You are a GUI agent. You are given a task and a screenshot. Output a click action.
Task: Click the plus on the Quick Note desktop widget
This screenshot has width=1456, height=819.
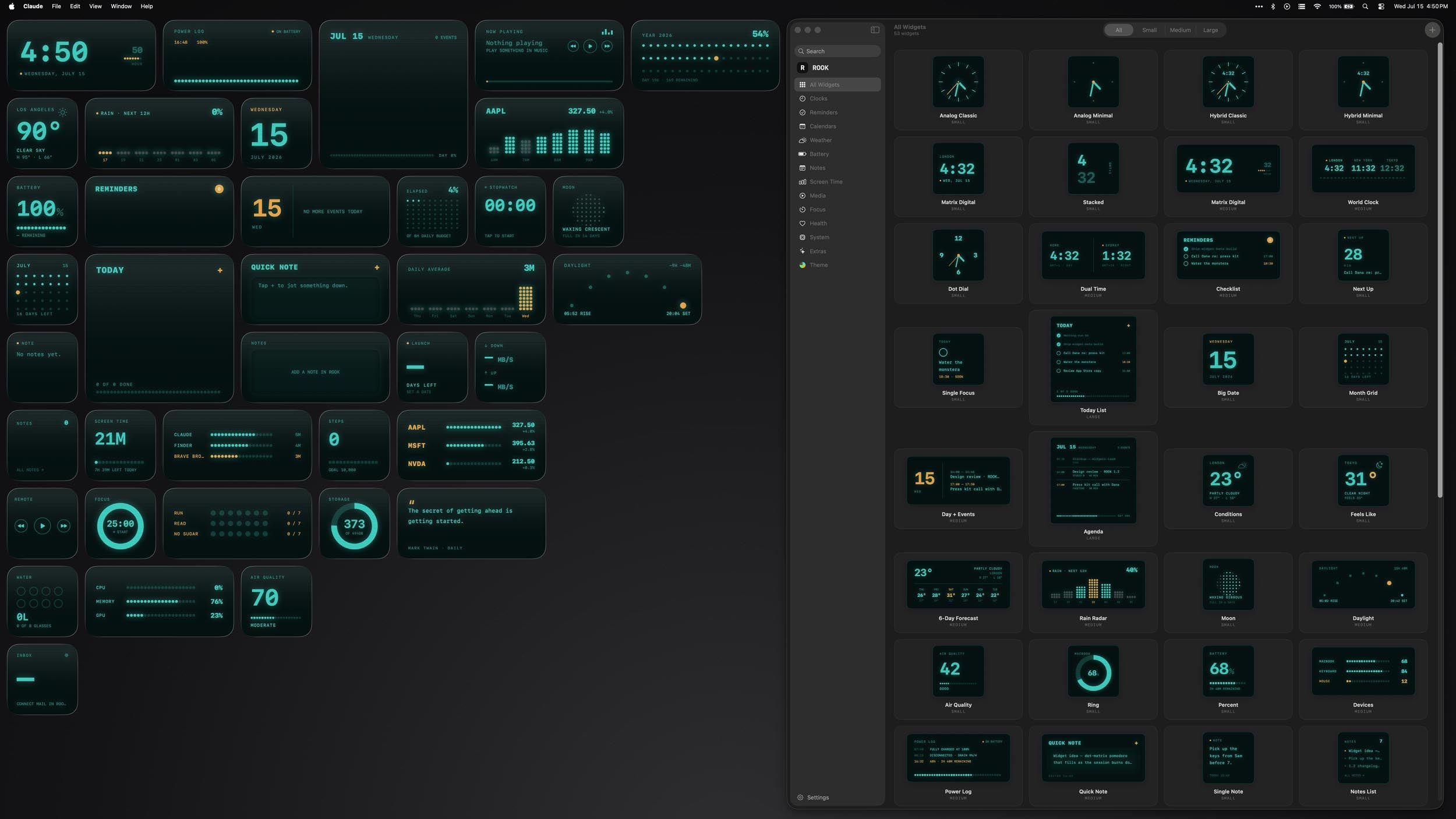pyautogui.click(x=377, y=267)
